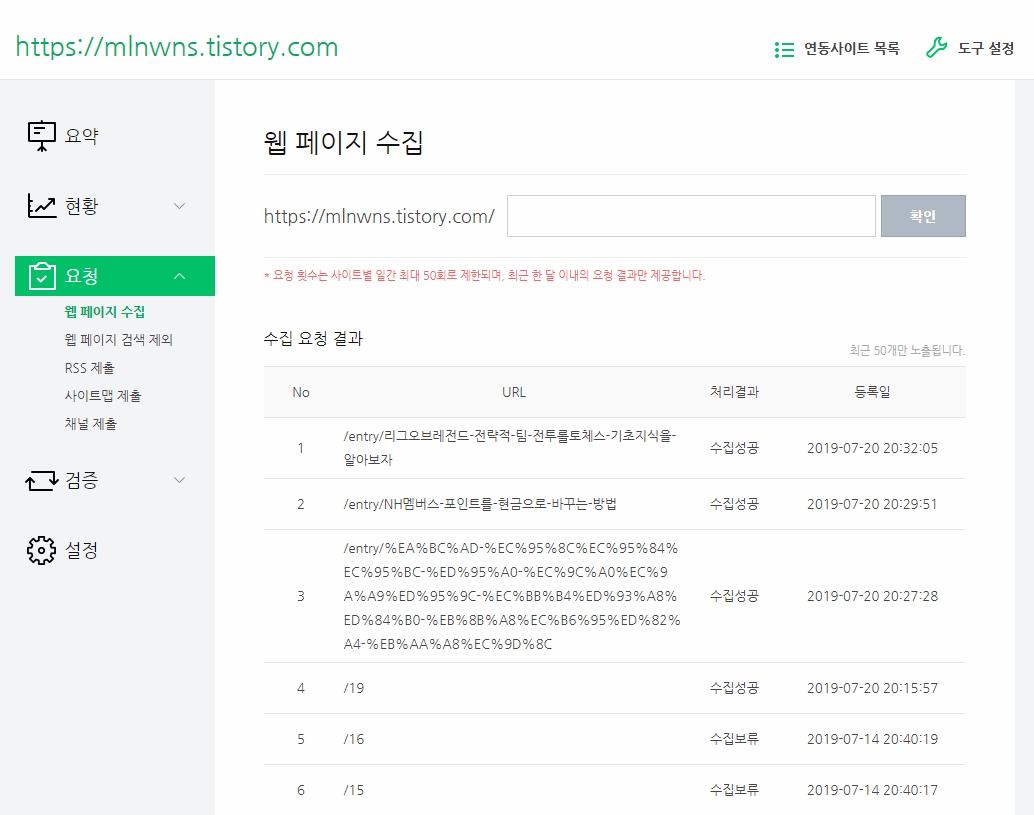Open 채널 제출 submenu item

90,424
